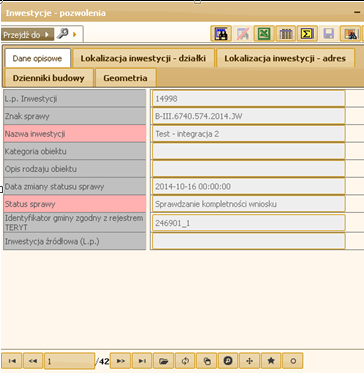Export data with the Excel icon
This screenshot has height=373, width=364.
[264, 34]
